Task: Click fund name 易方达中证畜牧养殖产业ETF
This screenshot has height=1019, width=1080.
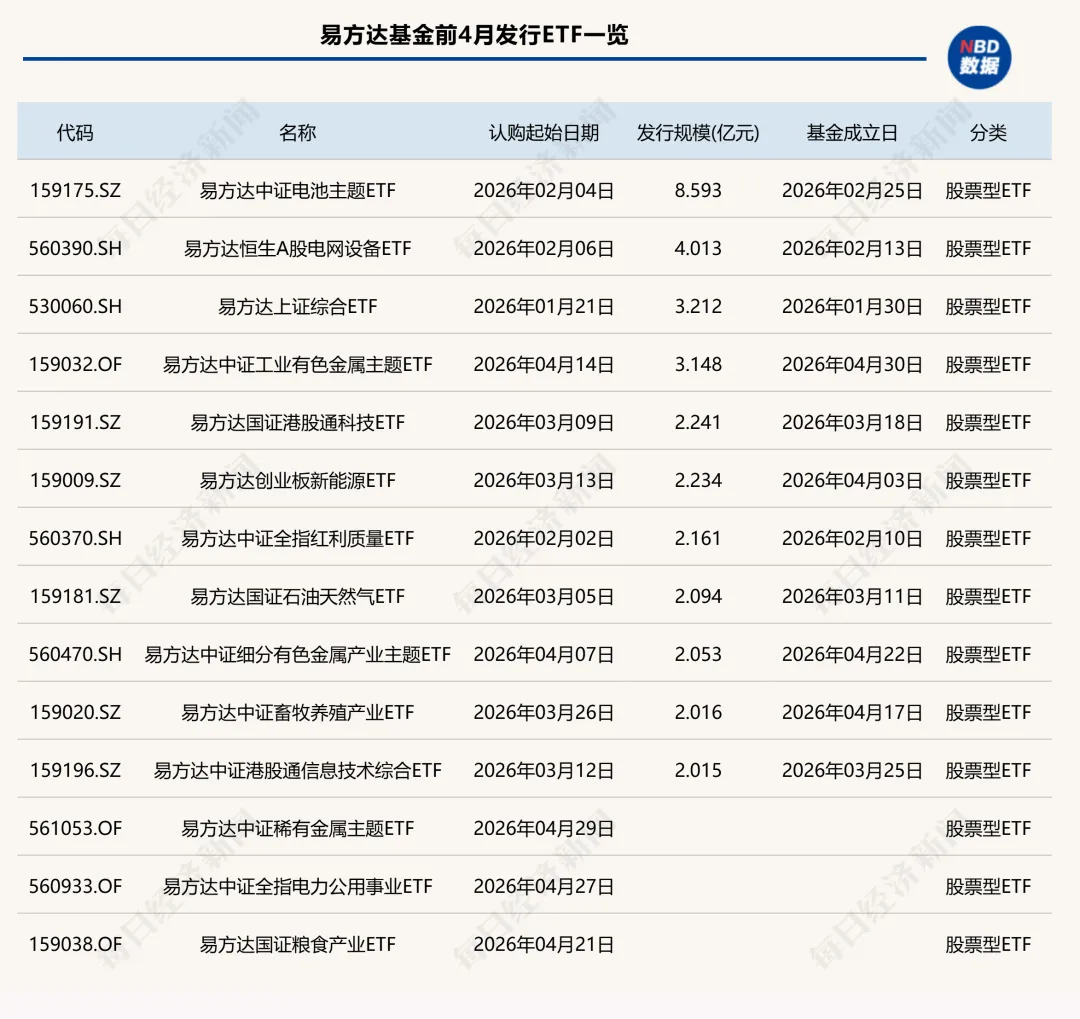Action: 298,711
